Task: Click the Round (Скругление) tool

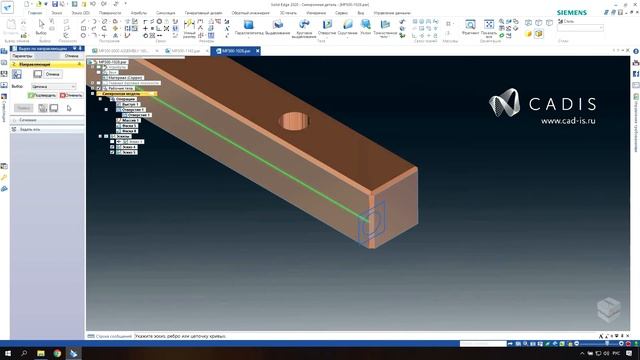Action: coord(347,27)
